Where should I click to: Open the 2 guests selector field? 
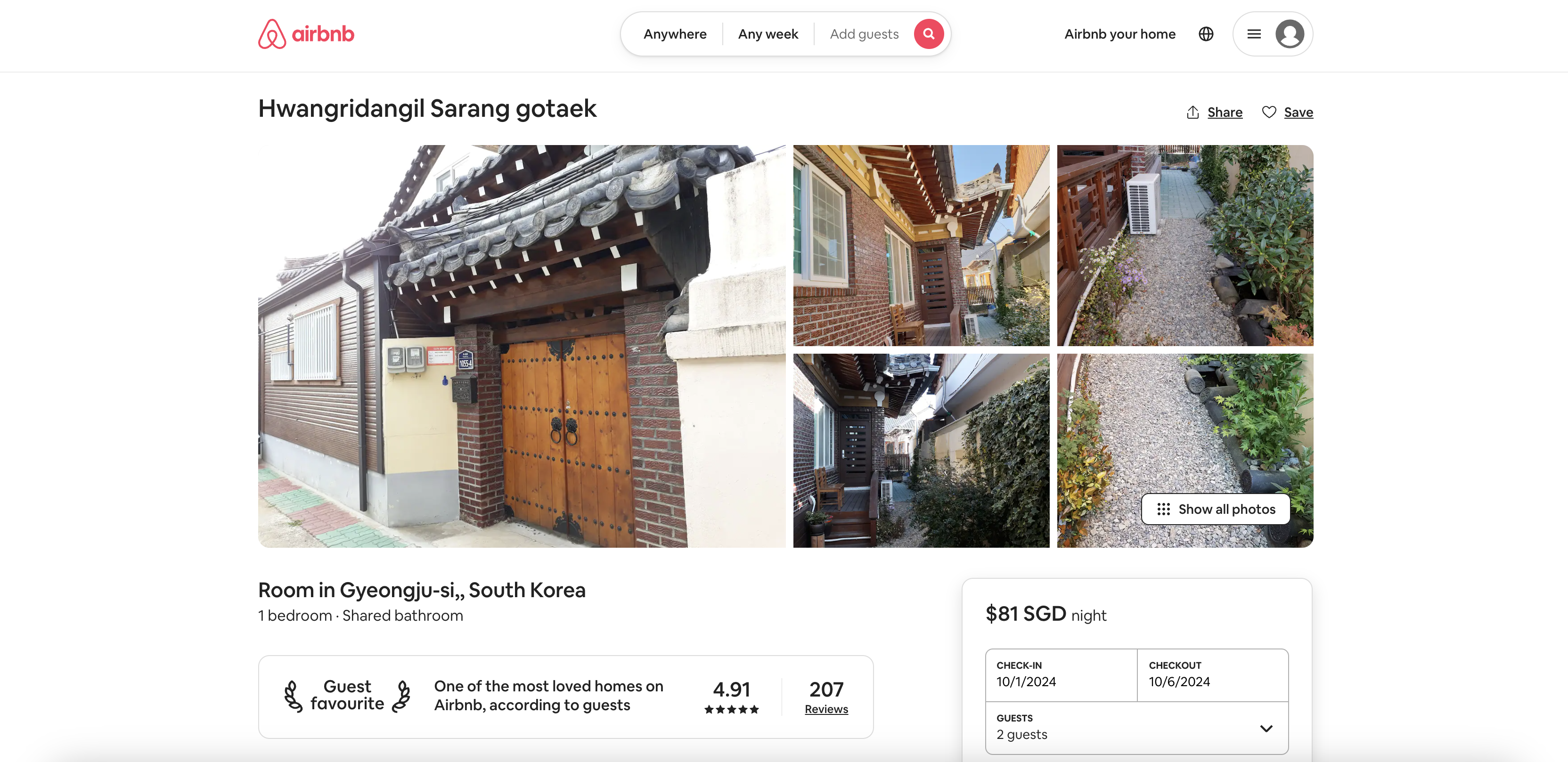click(1136, 728)
